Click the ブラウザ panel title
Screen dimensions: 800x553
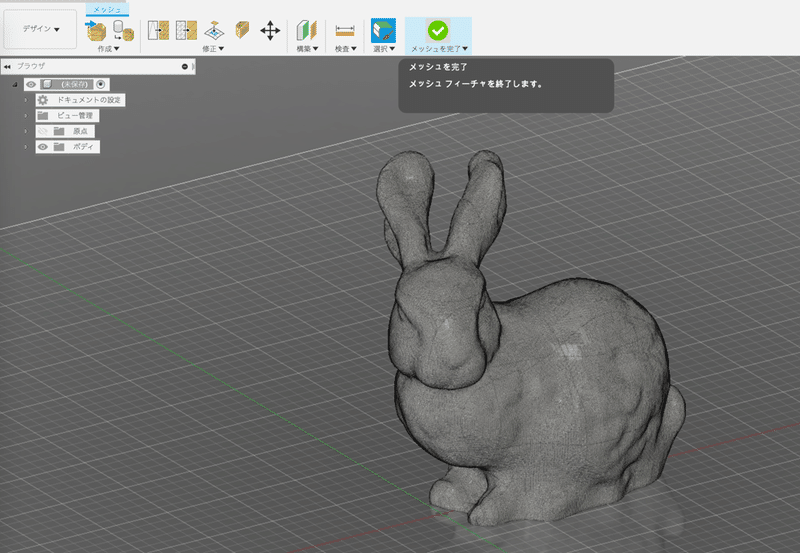click(x=31, y=66)
